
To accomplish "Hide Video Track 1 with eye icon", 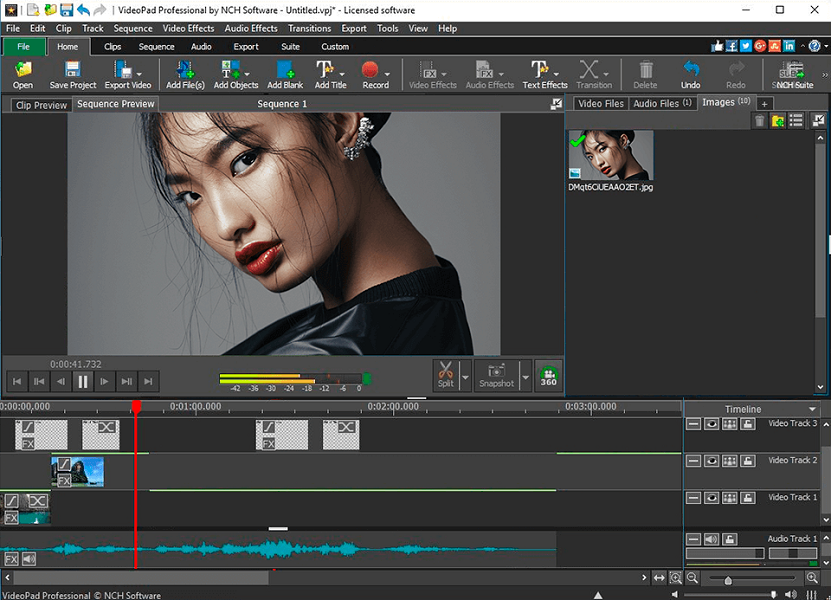I will (711, 498).
